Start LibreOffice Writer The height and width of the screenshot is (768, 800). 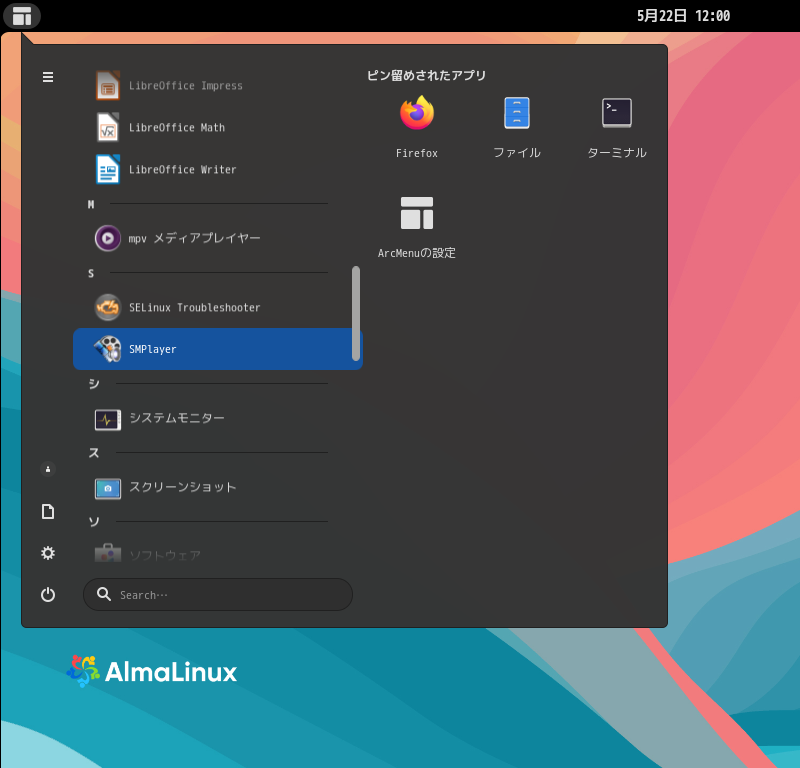218,169
